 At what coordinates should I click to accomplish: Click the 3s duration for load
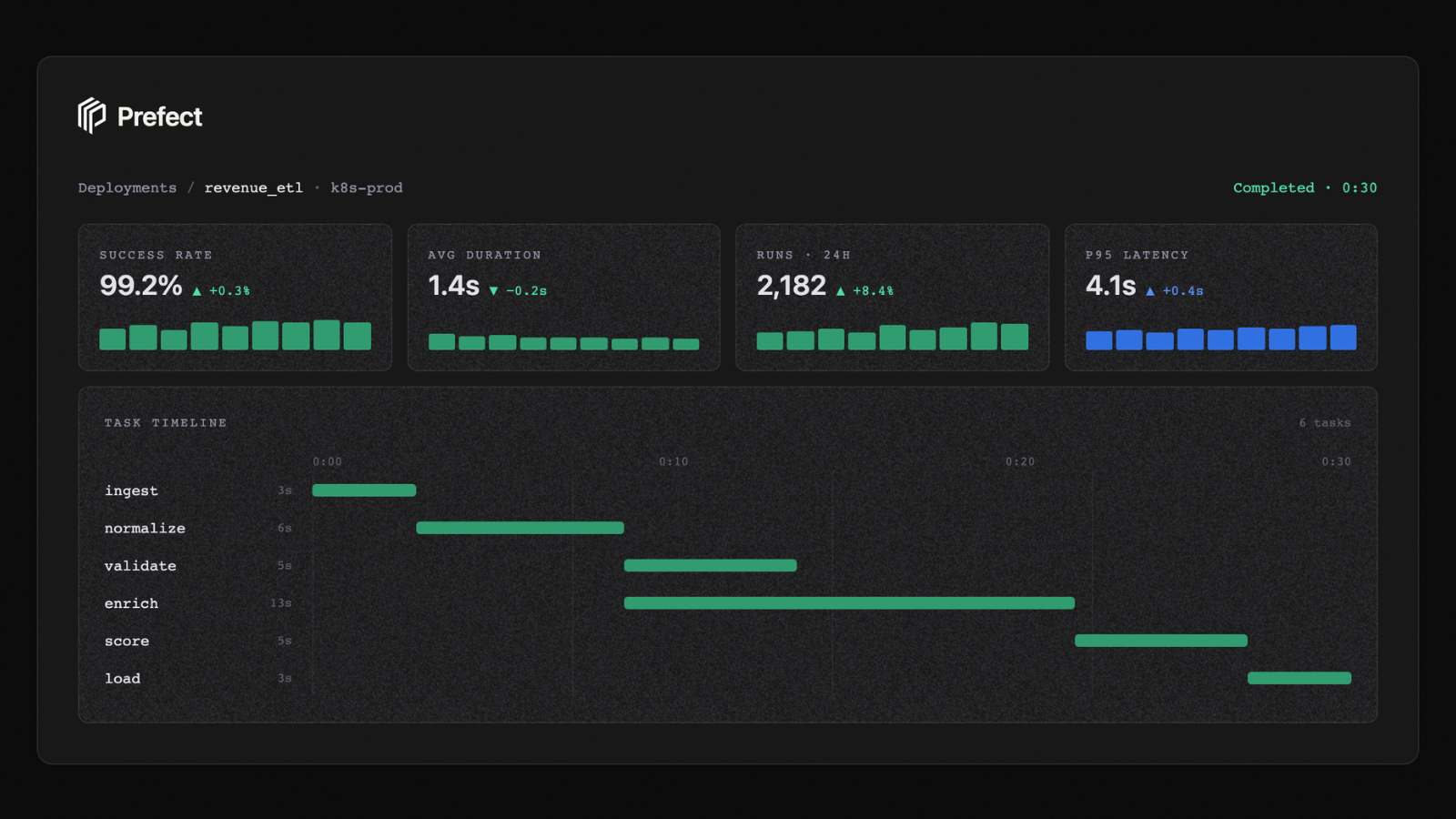pyautogui.click(x=284, y=678)
